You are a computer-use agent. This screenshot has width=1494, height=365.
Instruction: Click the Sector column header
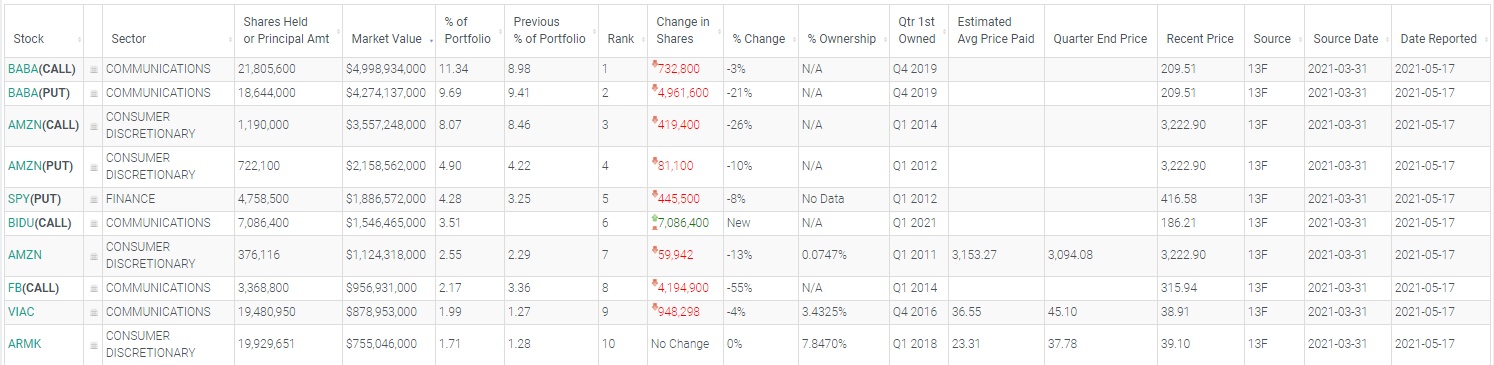coord(129,39)
